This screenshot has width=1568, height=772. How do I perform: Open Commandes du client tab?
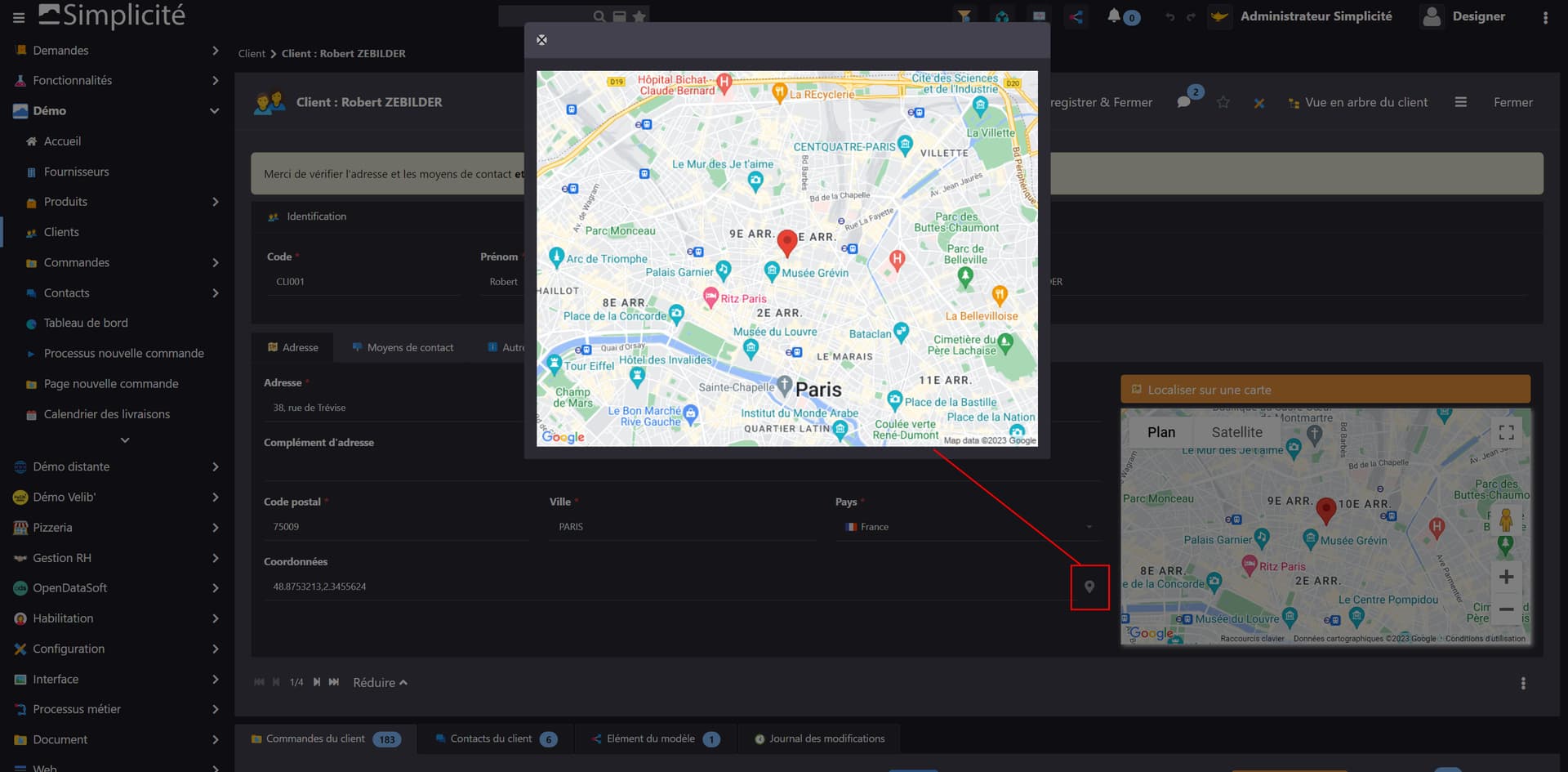point(326,739)
